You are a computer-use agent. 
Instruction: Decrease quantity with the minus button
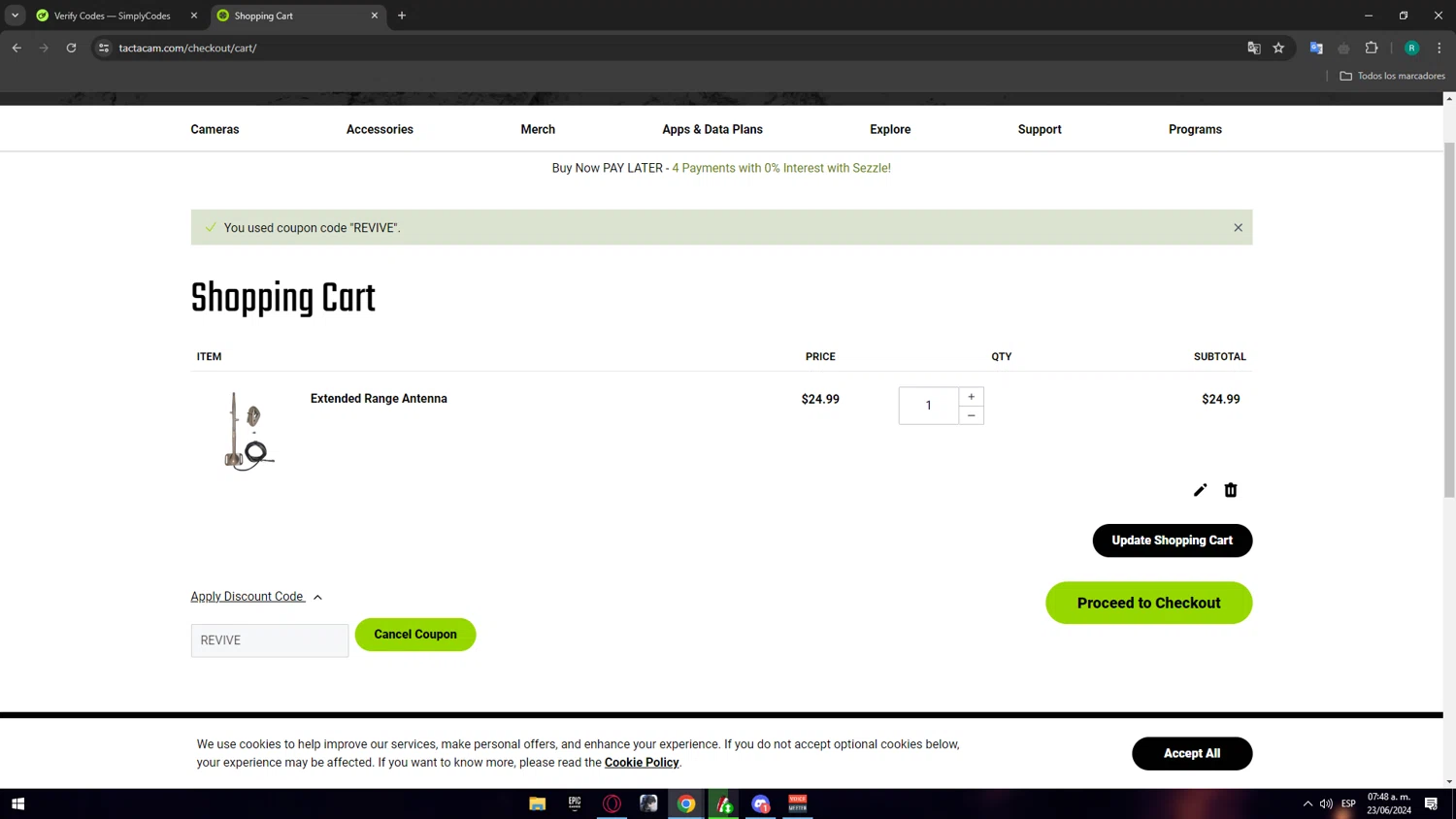[x=971, y=415]
